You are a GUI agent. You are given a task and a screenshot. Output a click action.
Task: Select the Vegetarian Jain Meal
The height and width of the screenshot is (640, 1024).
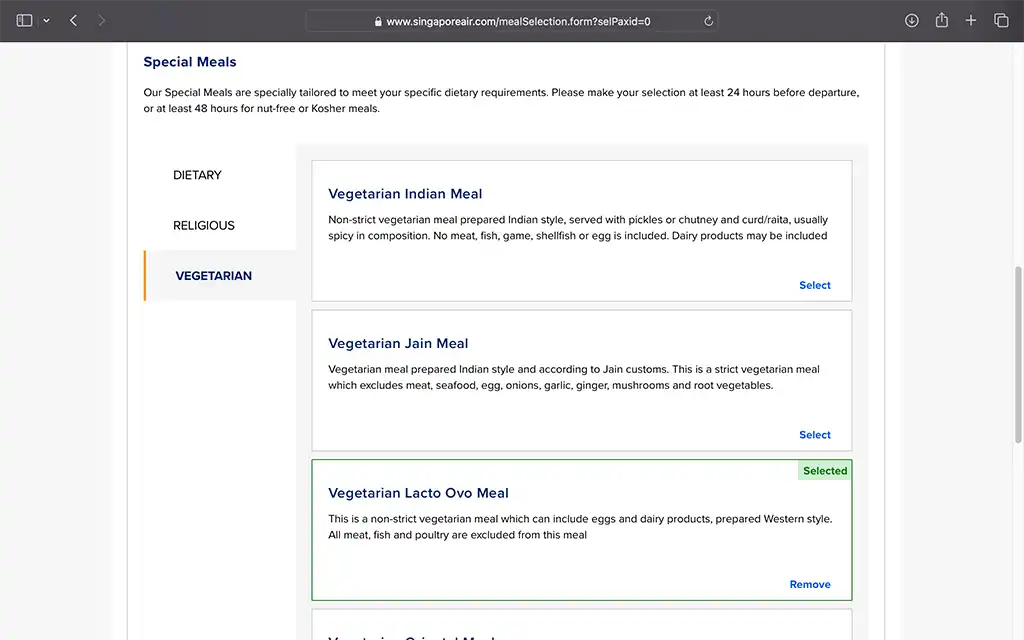[x=814, y=435]
